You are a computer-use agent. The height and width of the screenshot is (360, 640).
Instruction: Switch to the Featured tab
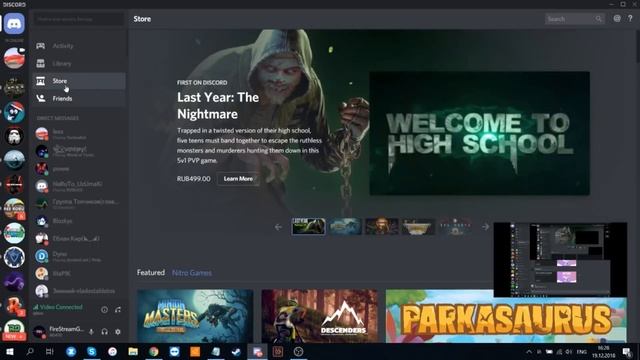click(x=151, y=273)
